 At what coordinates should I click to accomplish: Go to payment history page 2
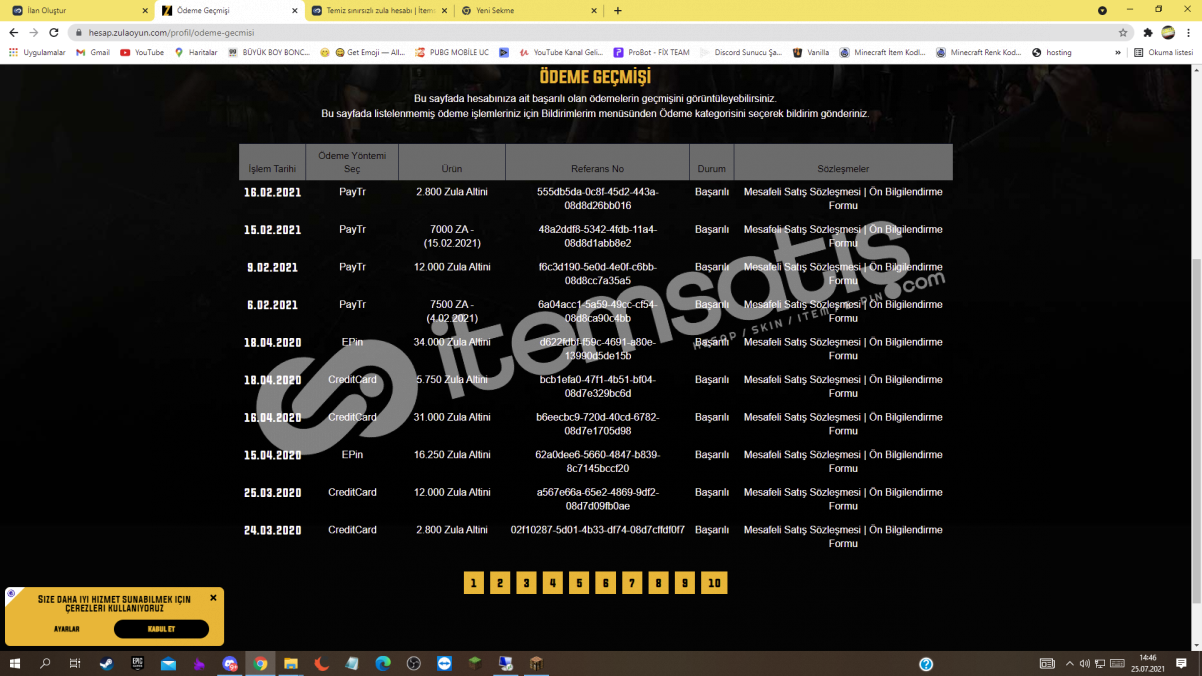[x=500, y=583]
